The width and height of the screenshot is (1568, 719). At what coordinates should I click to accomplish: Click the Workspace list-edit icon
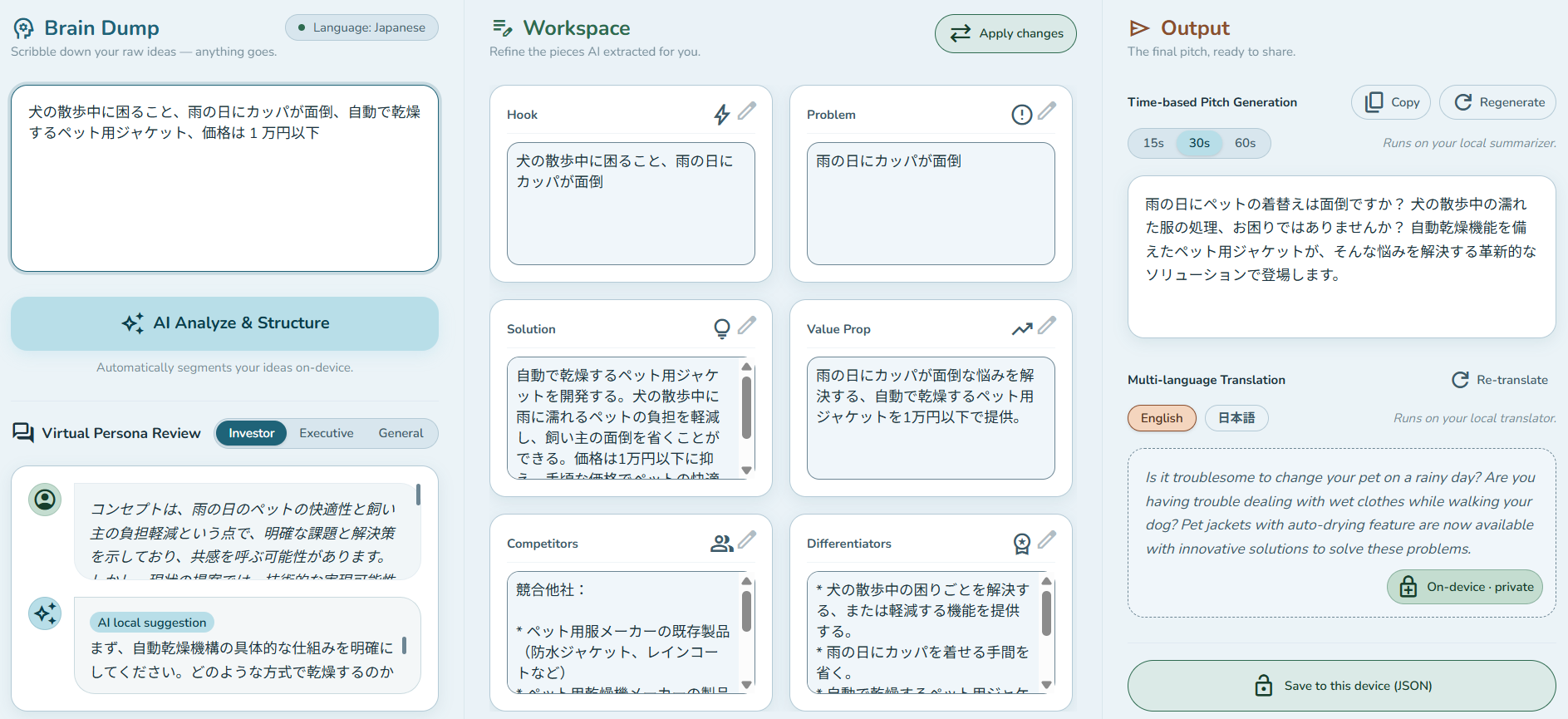[503, 28]
